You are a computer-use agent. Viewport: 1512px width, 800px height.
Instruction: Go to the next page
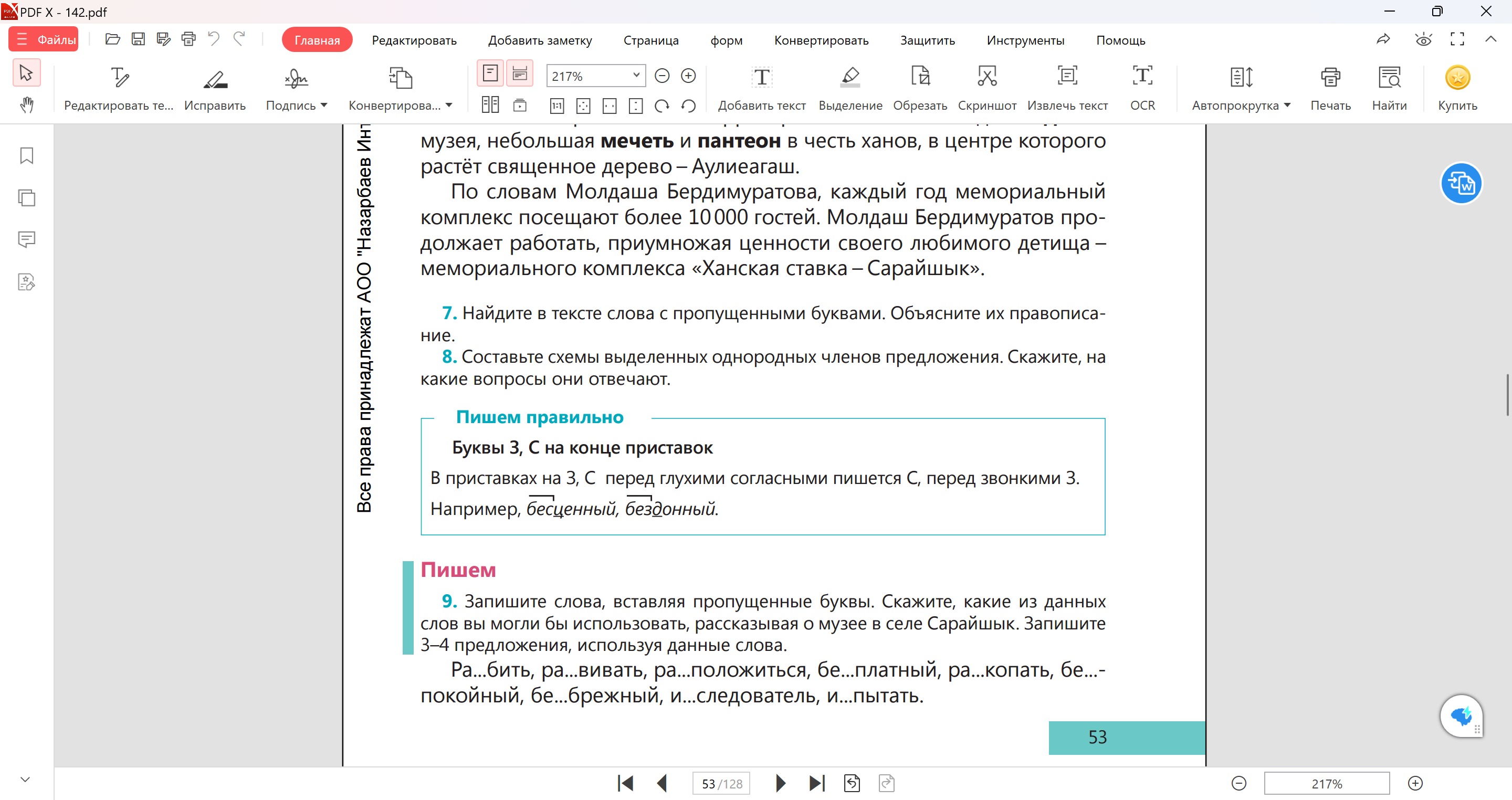[780, 783]
